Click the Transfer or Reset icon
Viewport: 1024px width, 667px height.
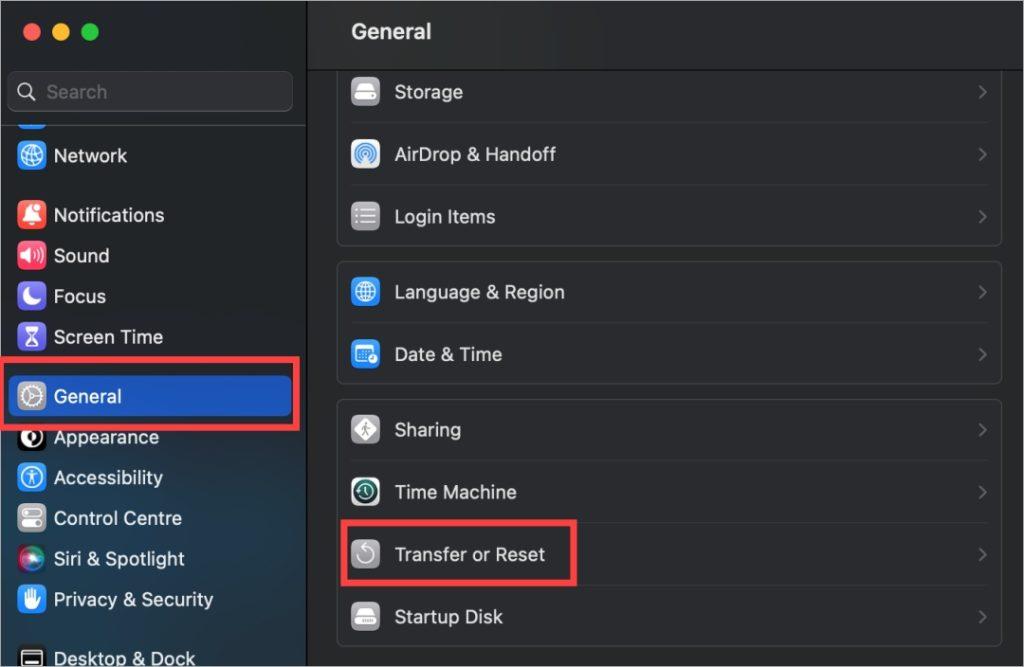[365, 554]
